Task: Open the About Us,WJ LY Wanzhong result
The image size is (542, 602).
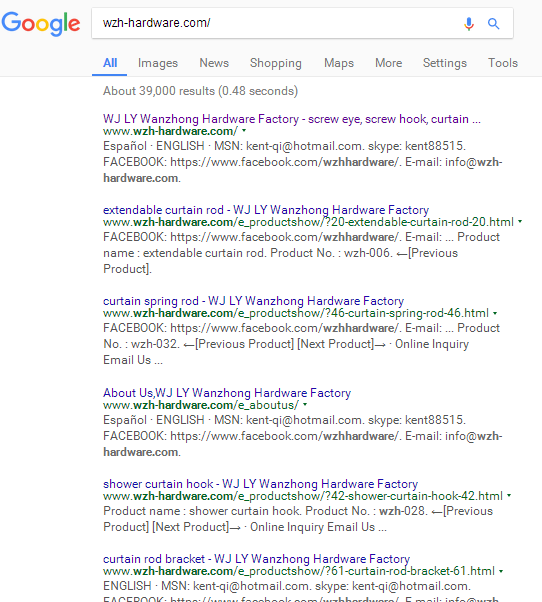Action: [x=227, y=393]
